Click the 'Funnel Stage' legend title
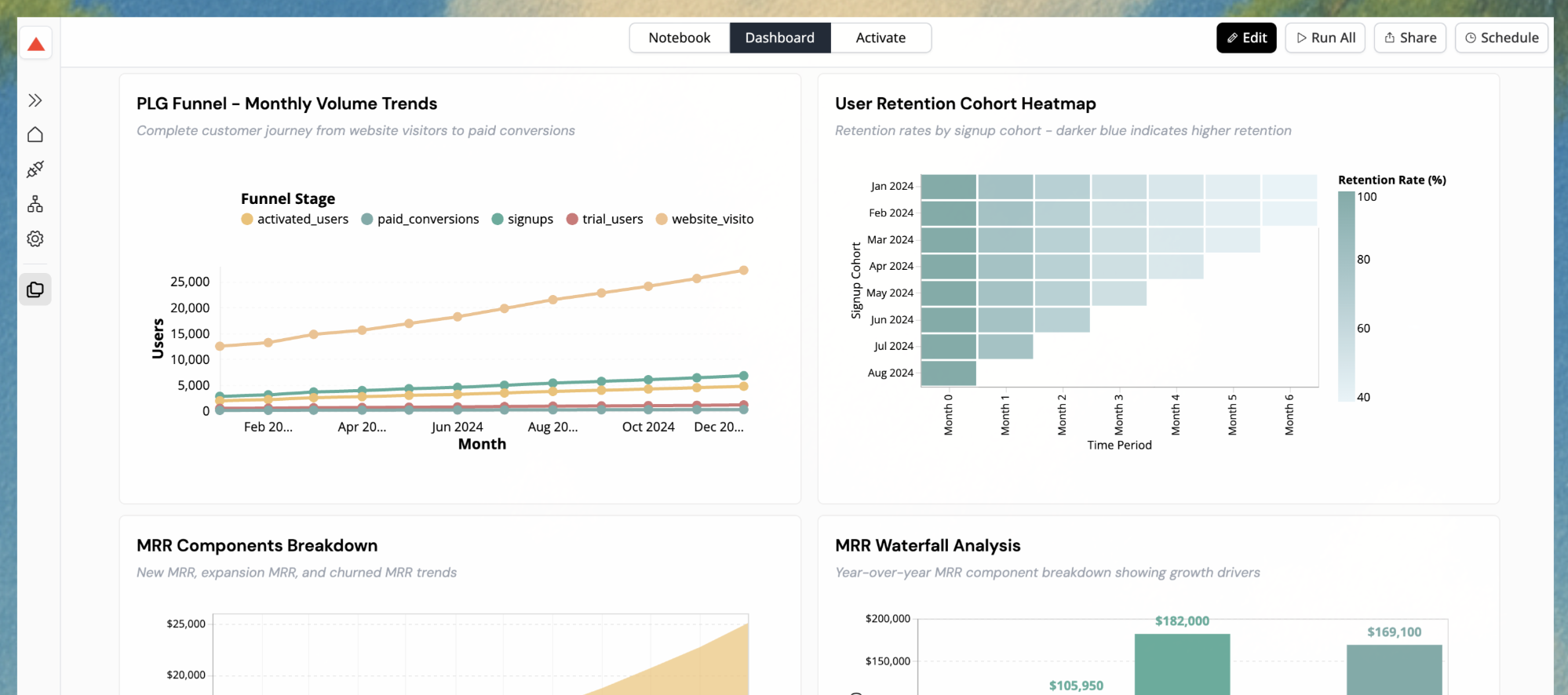1568x695 pixels. [288, 198]
